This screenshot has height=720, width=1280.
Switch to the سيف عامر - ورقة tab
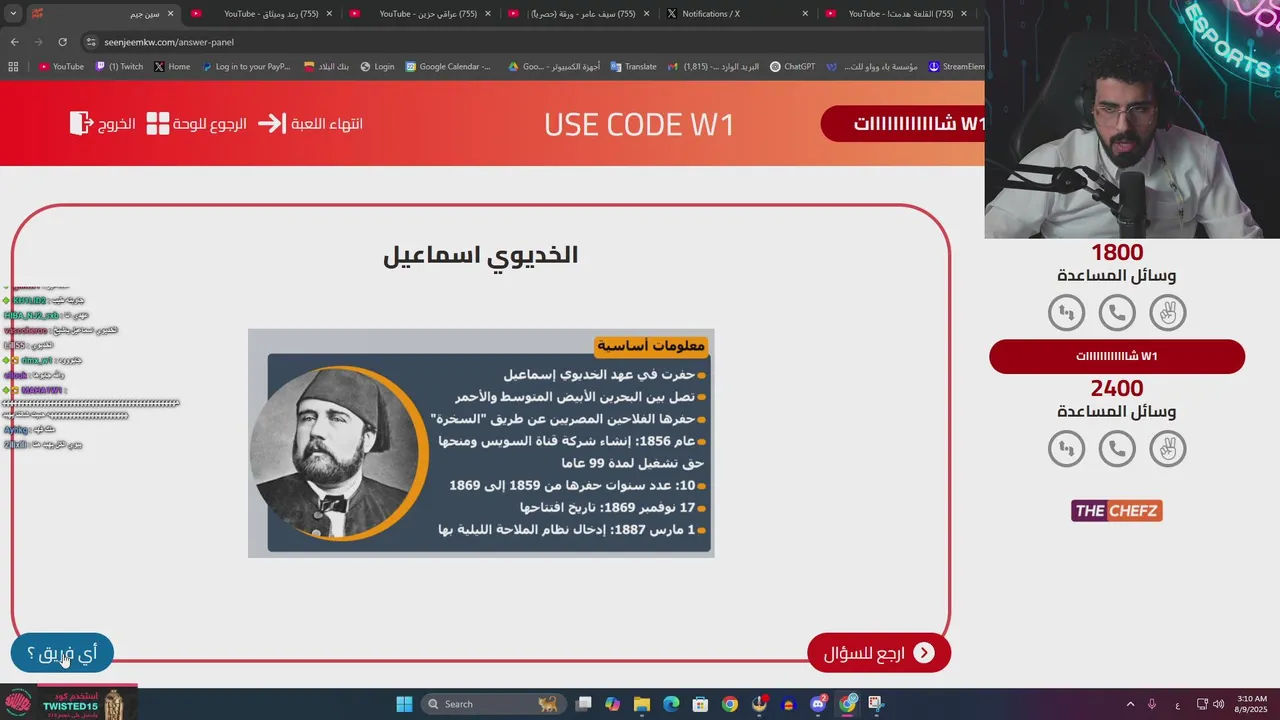click(x=578, y=14)
